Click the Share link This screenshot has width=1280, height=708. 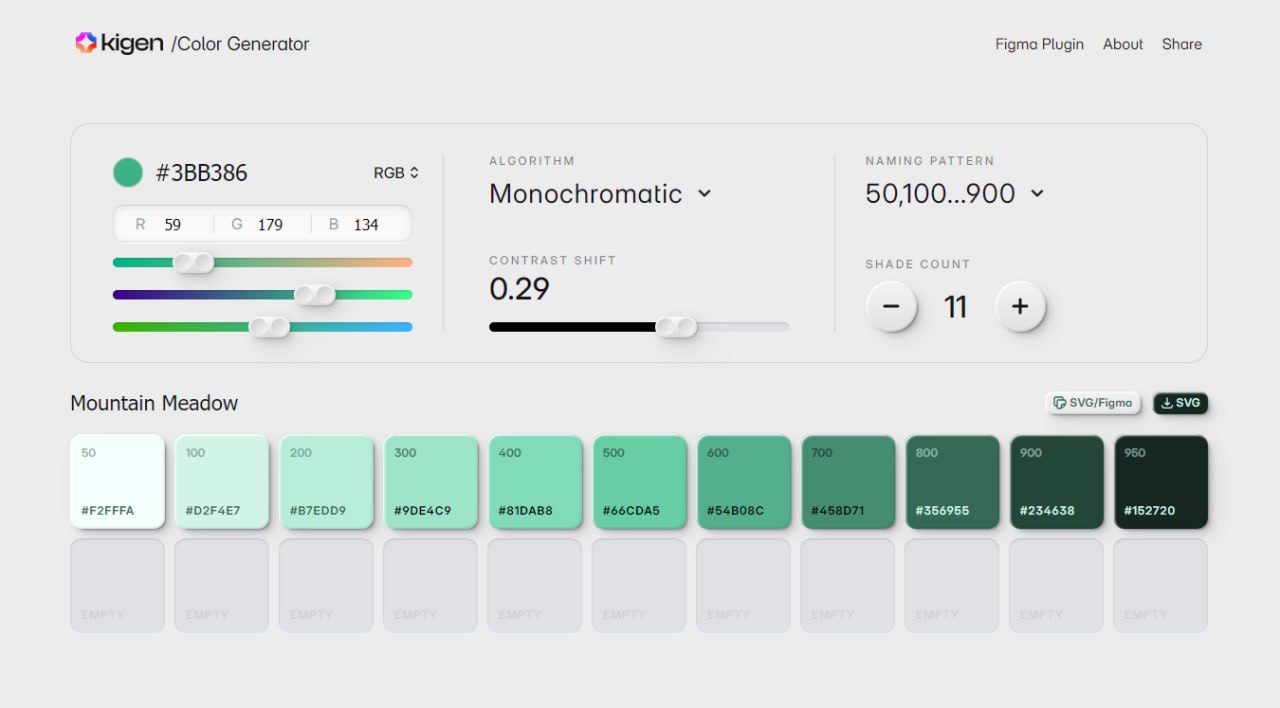coord(1181,44)
